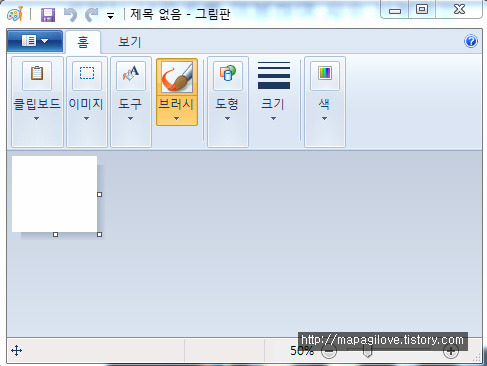Click the cursor position crosshair in status bar
This screenshot has height=366, width=487.
pos(16,351)
